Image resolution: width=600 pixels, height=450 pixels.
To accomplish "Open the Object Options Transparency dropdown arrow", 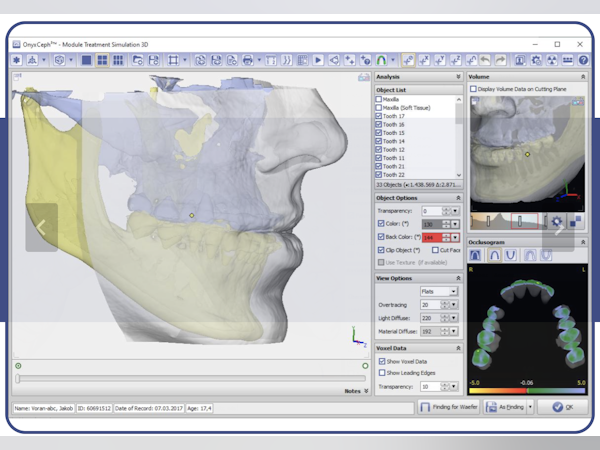I will 455,211.
